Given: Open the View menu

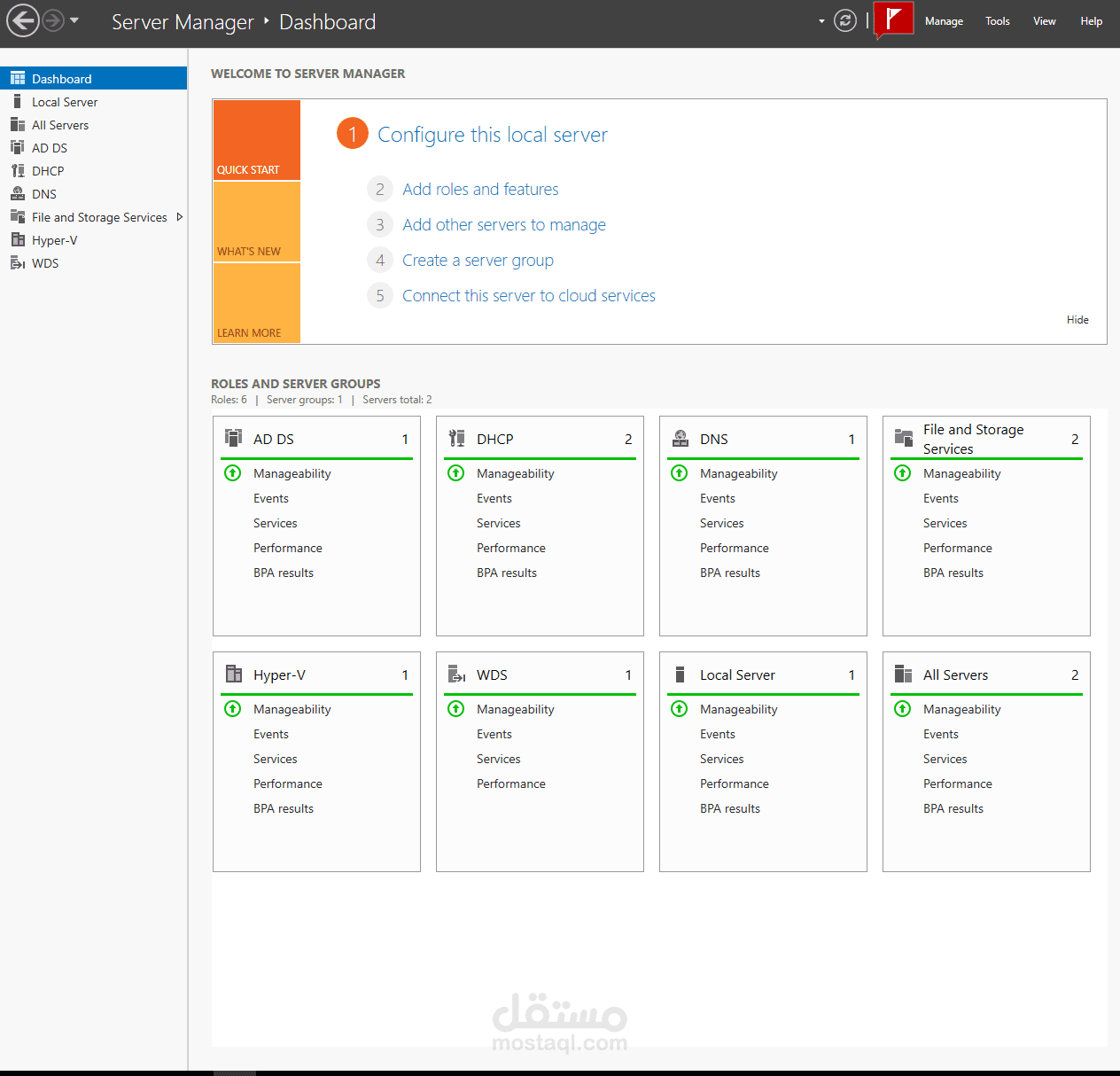Looking at the screenshot, I should [1045, 21].
